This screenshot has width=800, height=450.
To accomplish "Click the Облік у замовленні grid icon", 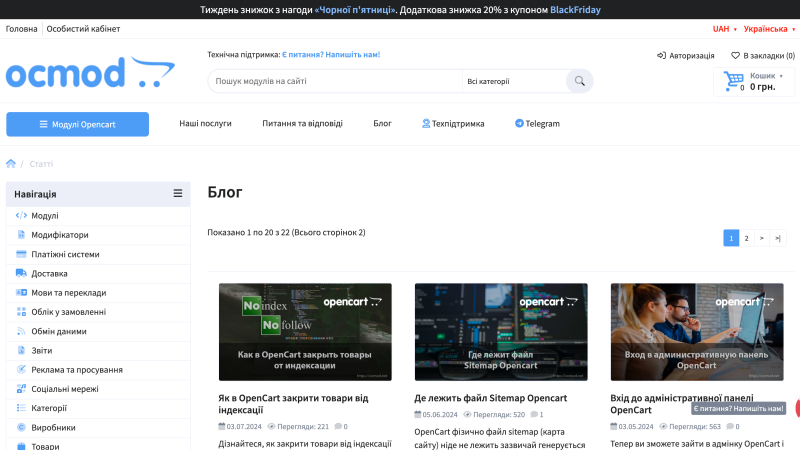I will pos(21,312).
